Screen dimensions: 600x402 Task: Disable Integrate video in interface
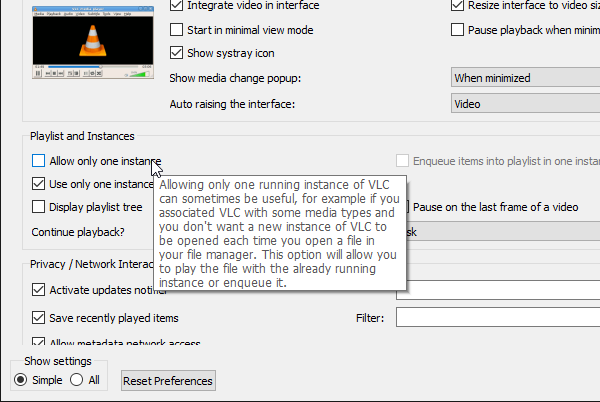point(178,7)
